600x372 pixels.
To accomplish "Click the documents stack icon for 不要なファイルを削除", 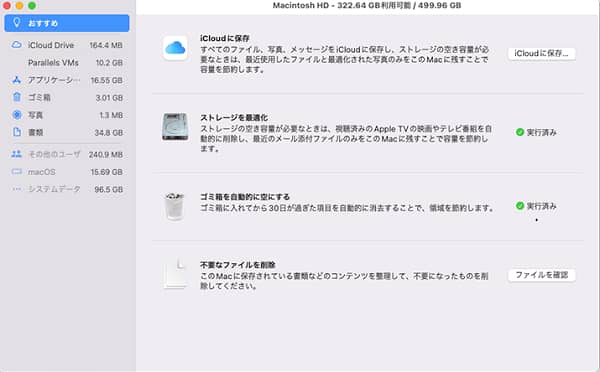I will pos(175,274).
